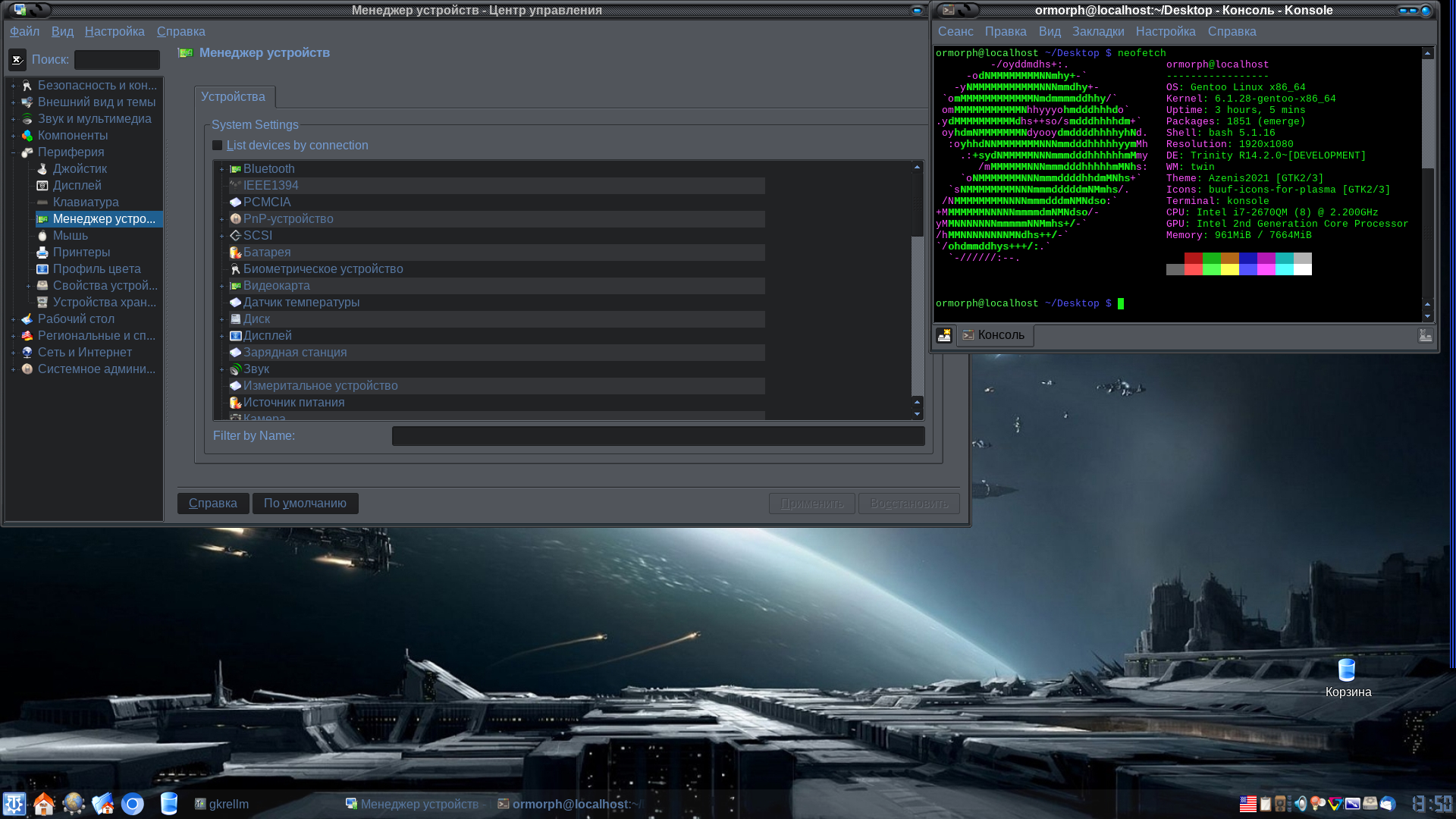Expand the Внешний вид и темы category

(13, 102)
